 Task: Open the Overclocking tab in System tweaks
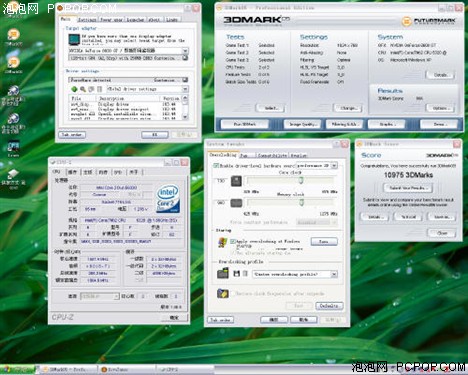click(223, 155)
